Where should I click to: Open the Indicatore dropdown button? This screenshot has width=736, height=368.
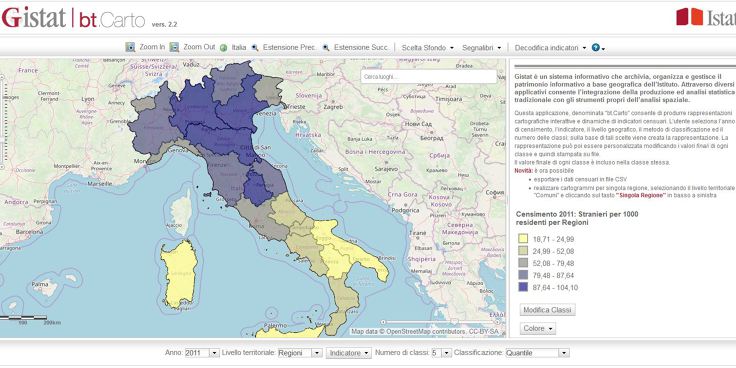coord(349,353)
